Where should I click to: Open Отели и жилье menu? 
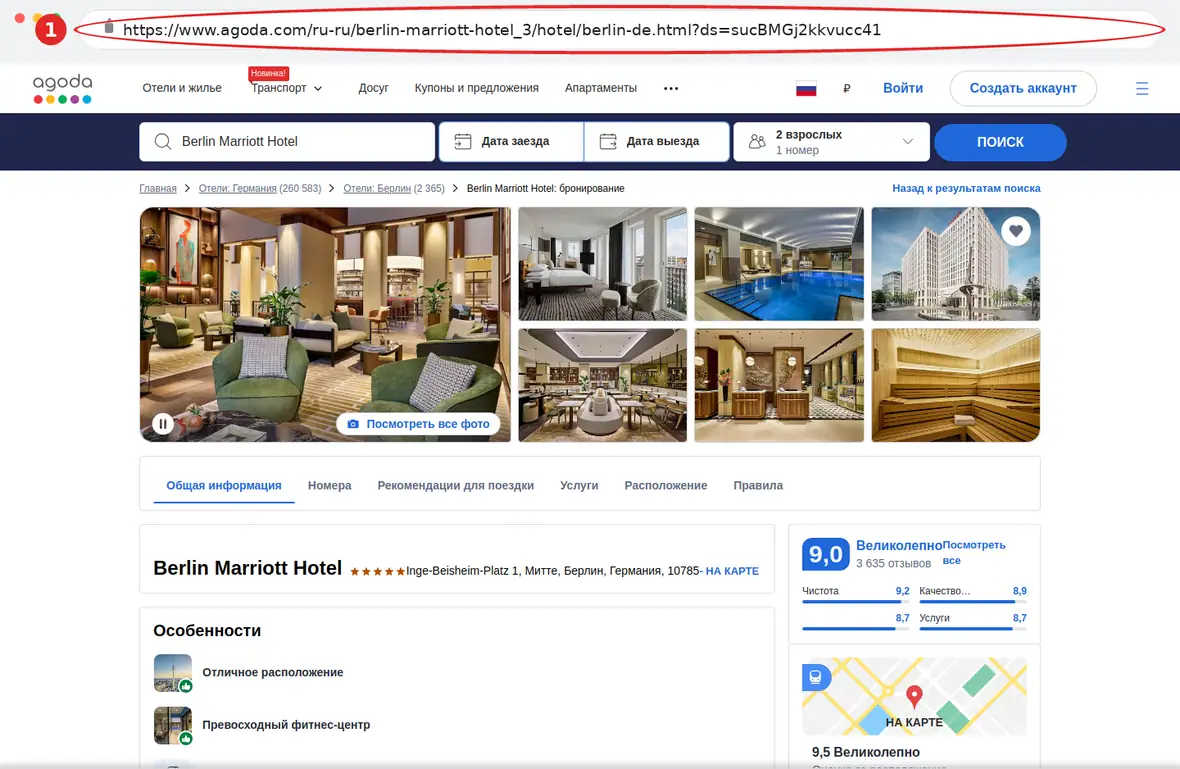182,88
